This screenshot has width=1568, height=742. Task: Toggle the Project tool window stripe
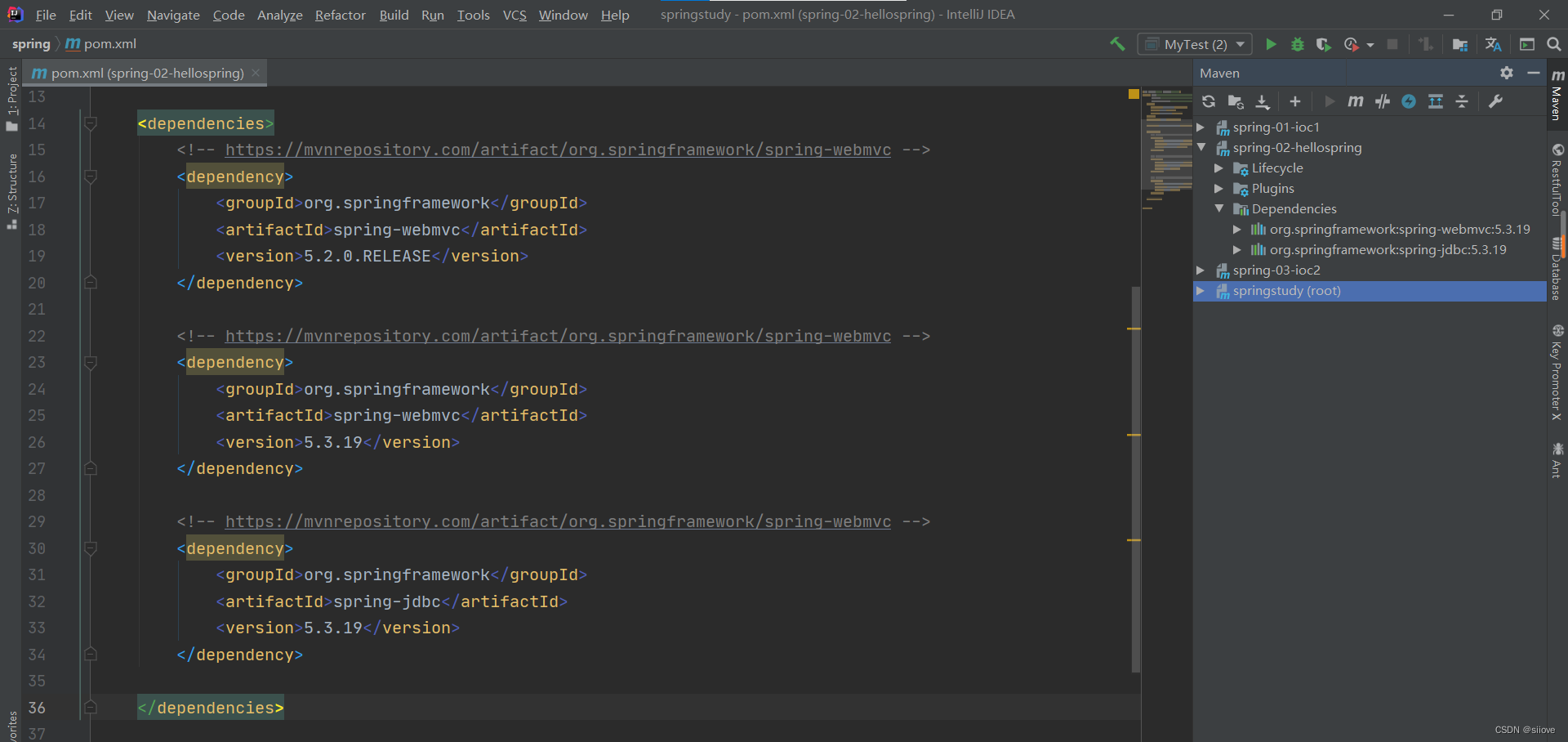click(11, 98)
